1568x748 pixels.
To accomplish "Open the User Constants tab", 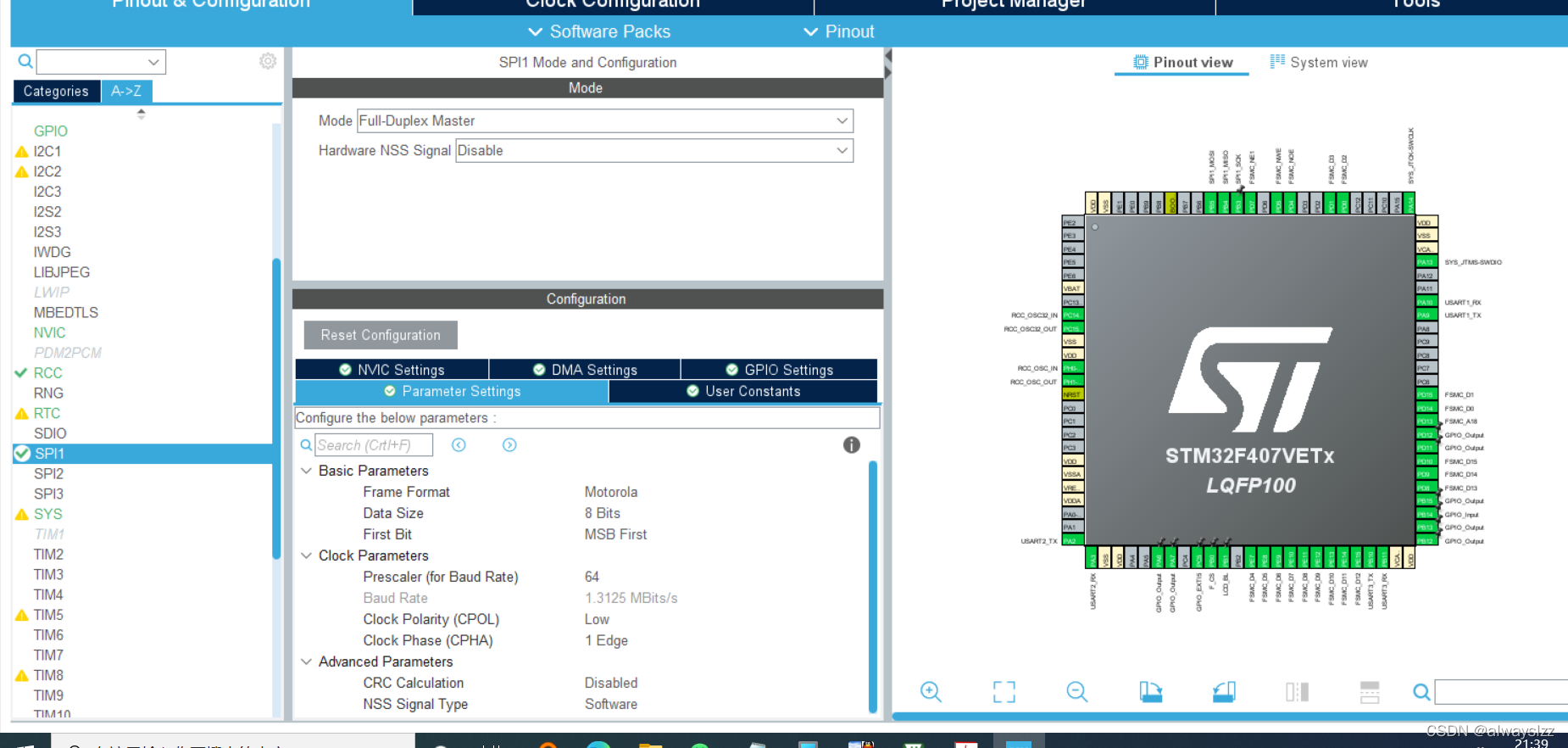I will (x=743, y=391).
